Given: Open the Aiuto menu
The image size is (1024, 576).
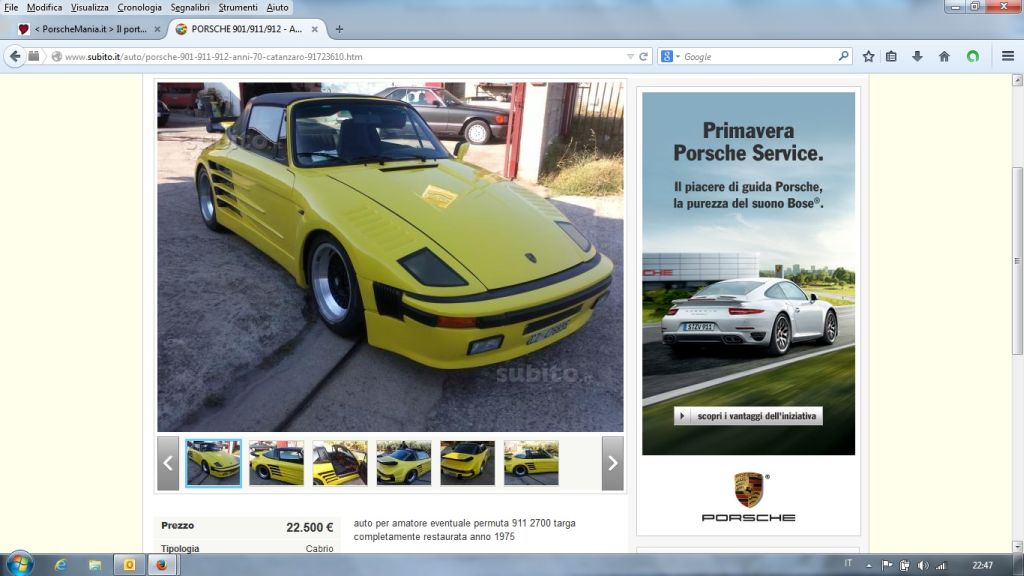Looking at the screenshot, I should coord(277,7).
